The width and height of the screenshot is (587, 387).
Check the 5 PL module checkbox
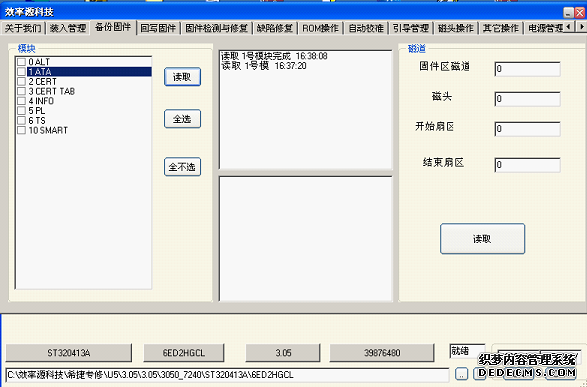click(x=21, y=110)
